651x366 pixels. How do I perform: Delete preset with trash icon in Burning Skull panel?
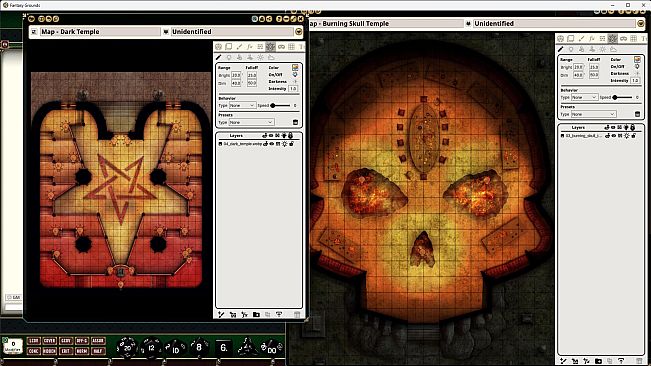[x=637, y=114]
